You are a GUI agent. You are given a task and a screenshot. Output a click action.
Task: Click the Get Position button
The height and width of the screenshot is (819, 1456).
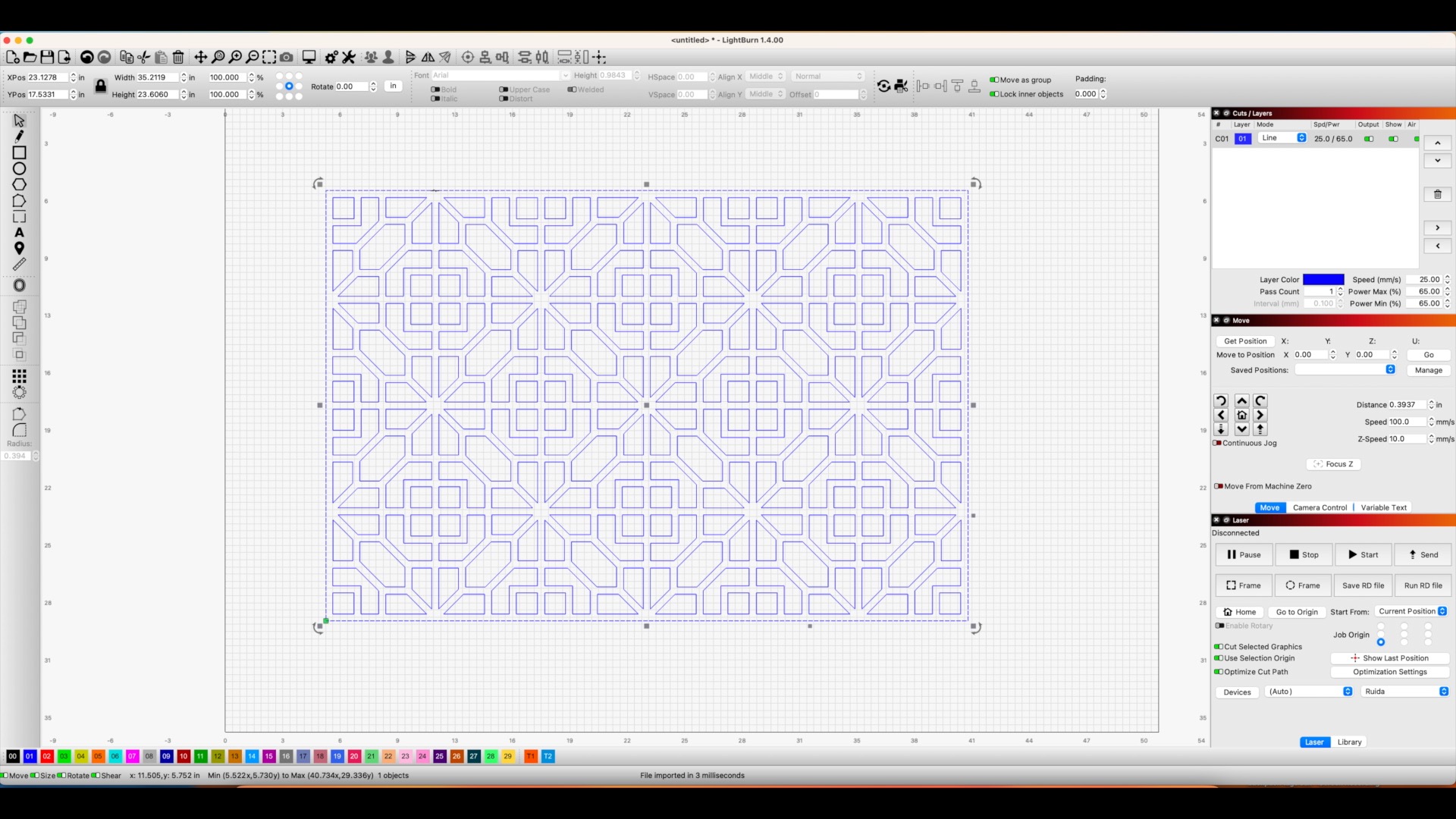click(1245, 341)
